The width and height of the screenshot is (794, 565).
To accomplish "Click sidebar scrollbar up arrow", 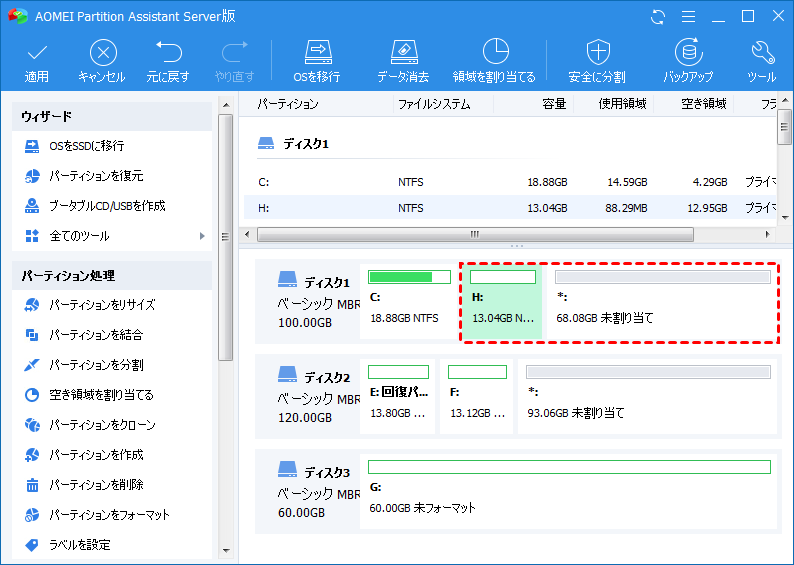I will coord(226,105).
